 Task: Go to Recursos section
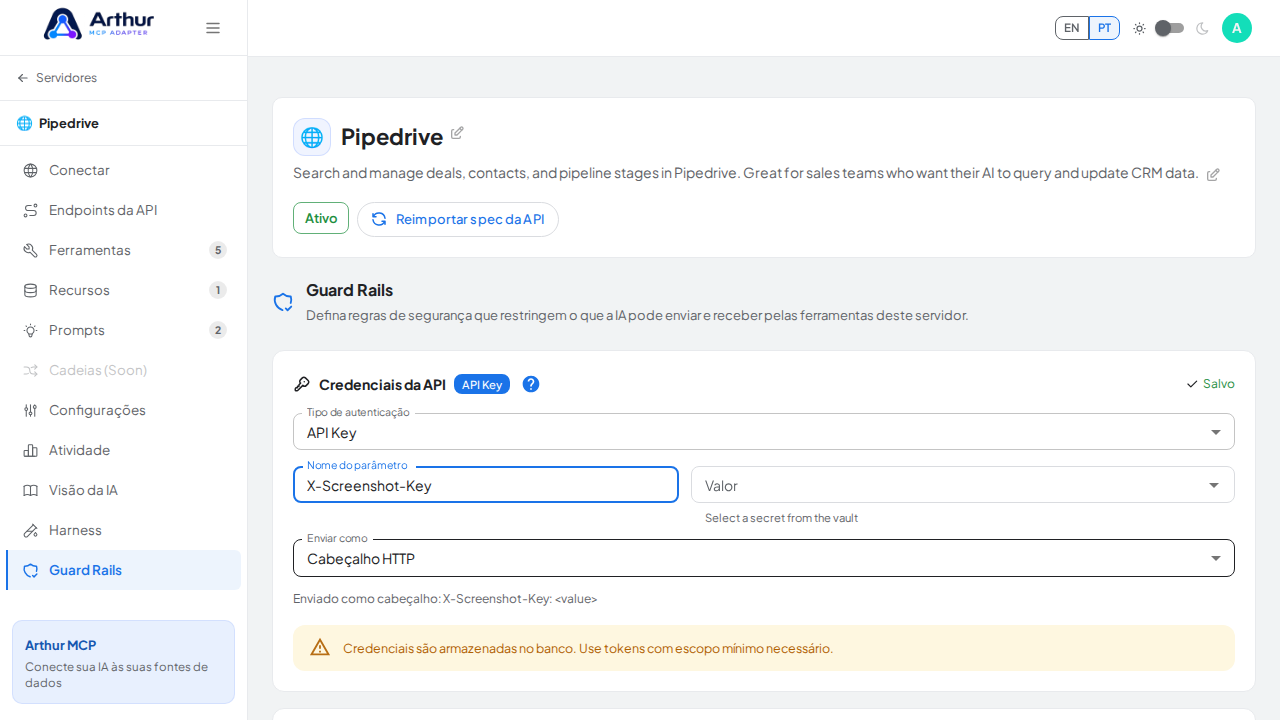[123, 290]
